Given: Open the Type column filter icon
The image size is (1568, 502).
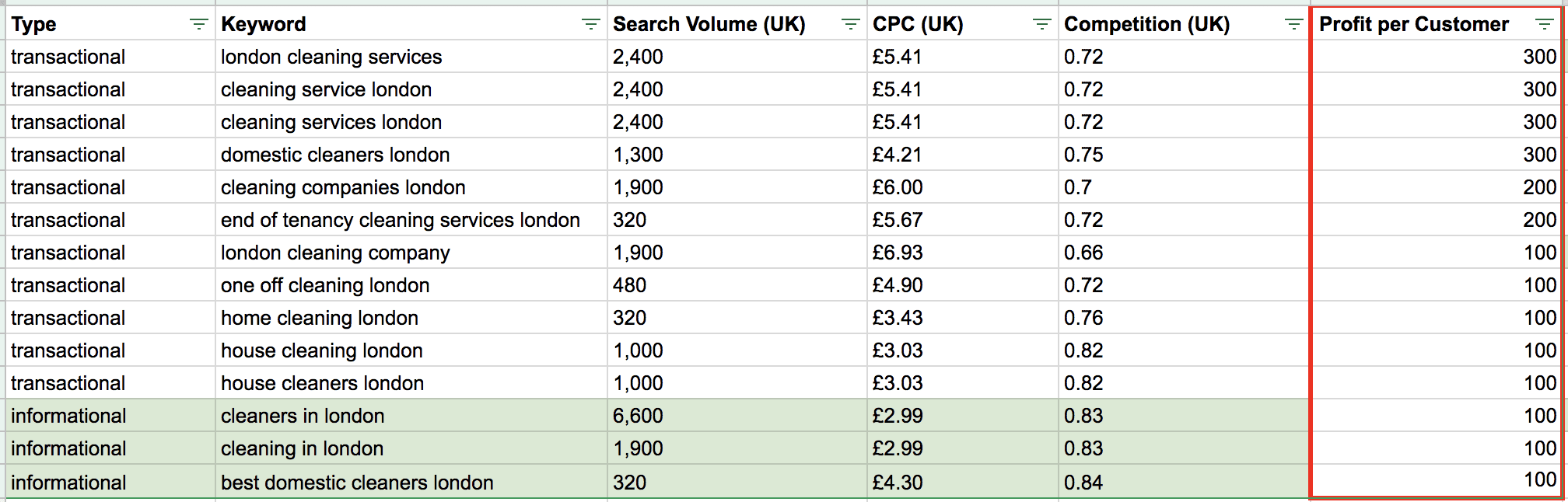Looking at the screenshot, I should pos(199,25).
